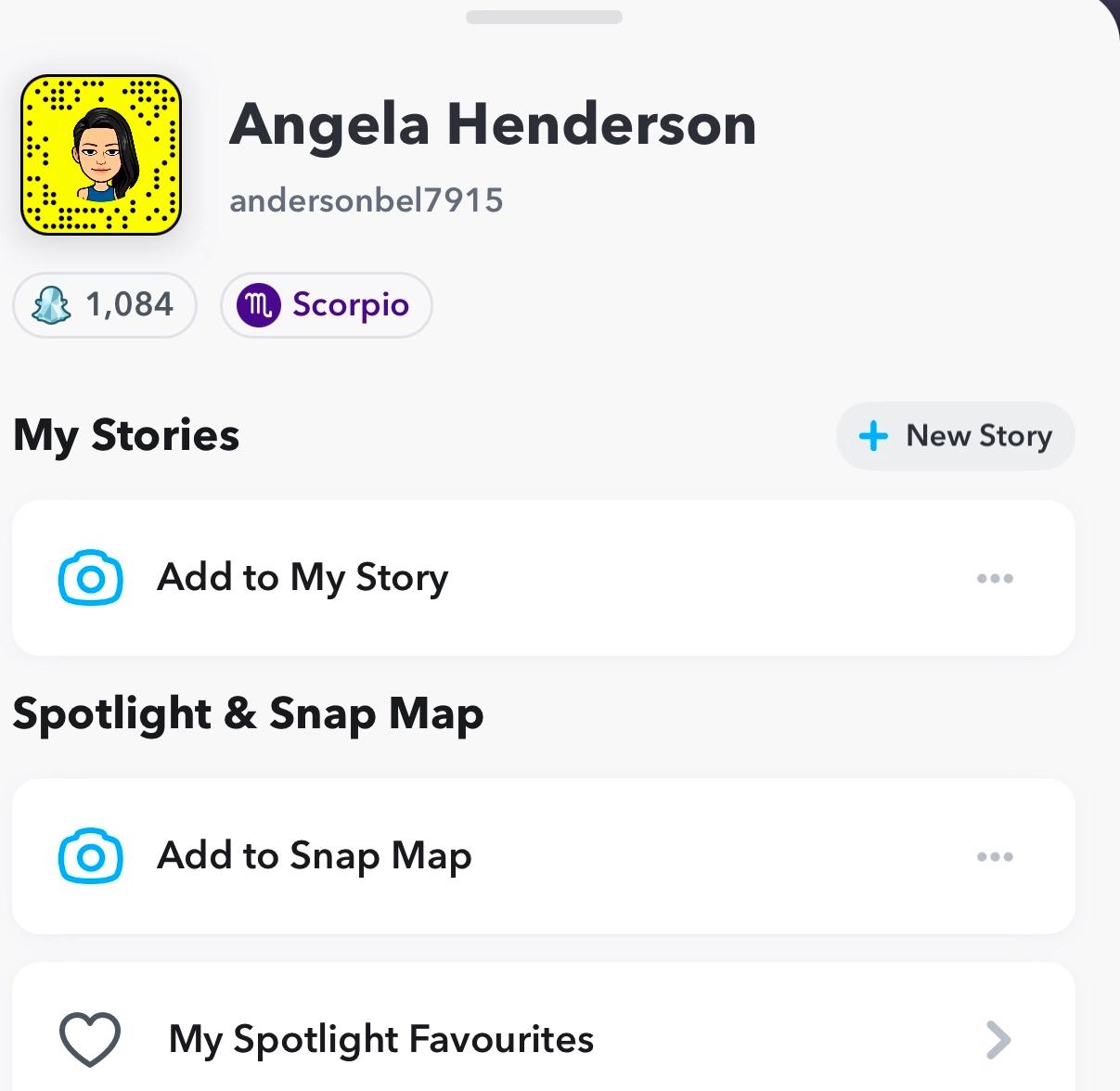This screenshot has height=1091, width=1120.
Task: Tap the blue plus icon
Action: (x=873, y=435)
